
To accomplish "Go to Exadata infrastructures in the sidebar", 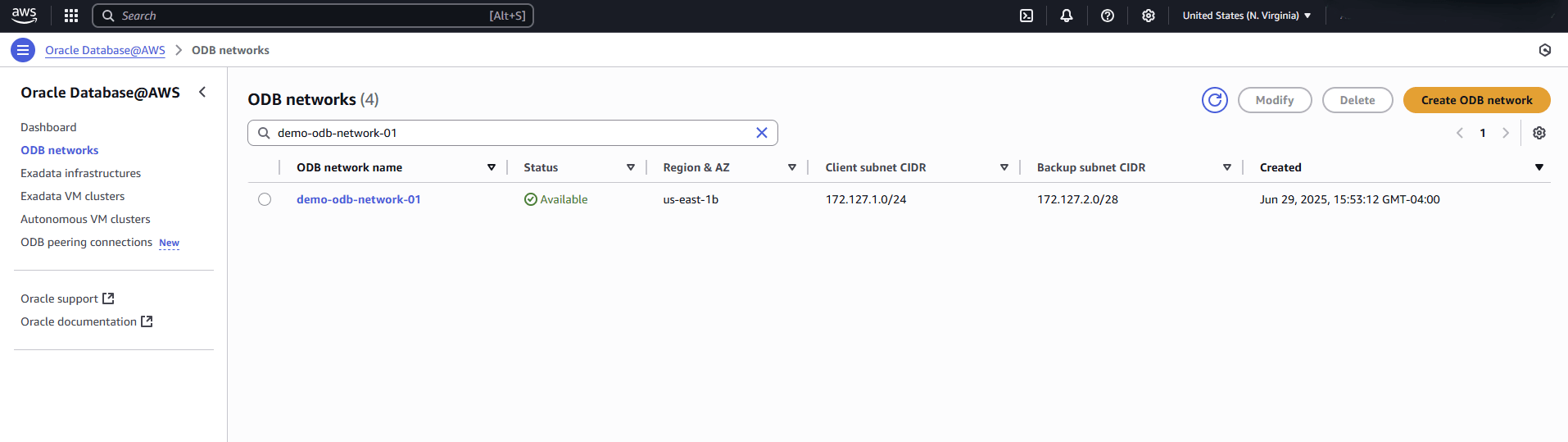I will click(80, 173).
